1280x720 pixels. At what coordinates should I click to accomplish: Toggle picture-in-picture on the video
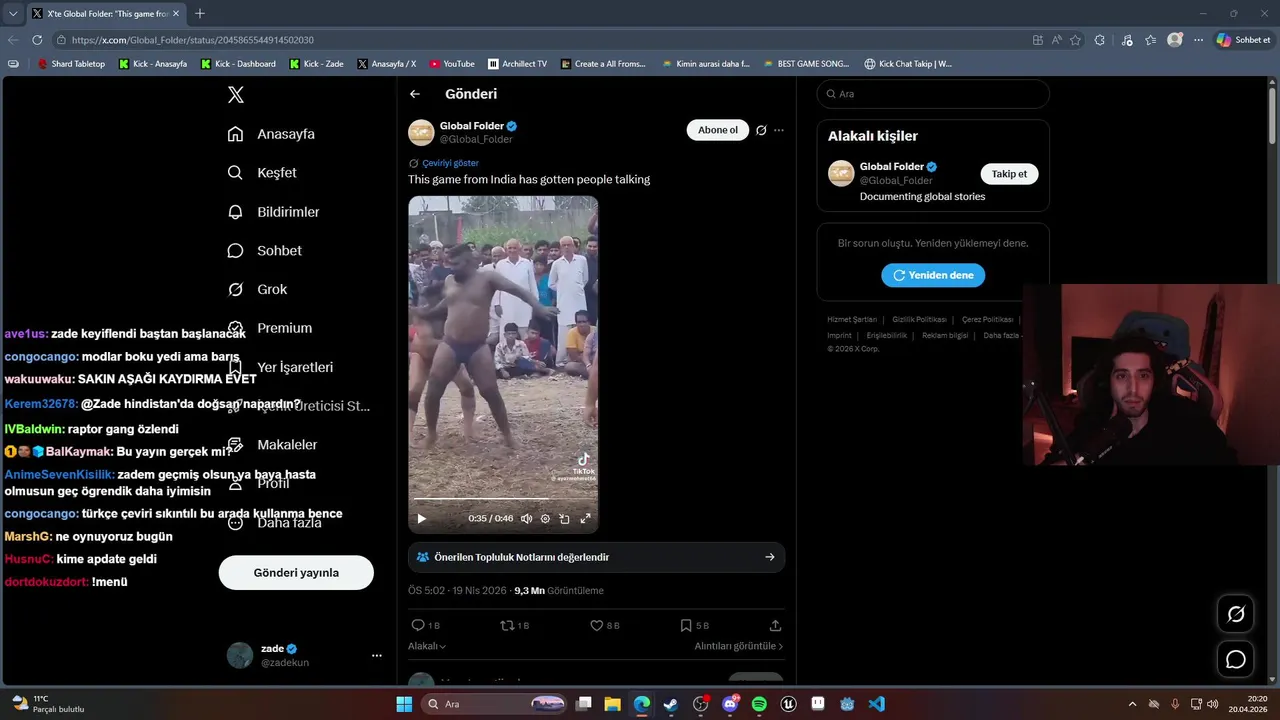pos(564,519)
